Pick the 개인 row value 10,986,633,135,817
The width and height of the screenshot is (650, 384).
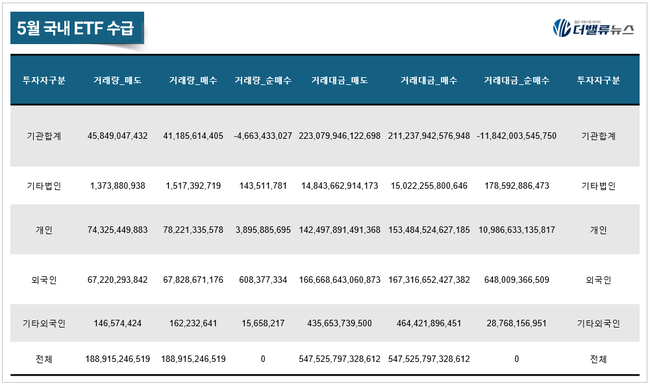click(517, 230)
